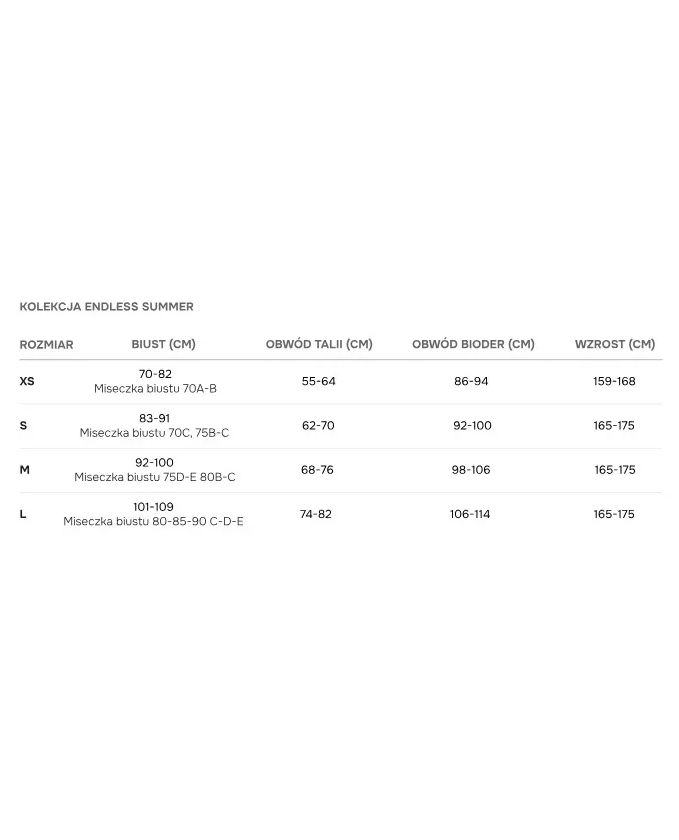Select the Miseczka biustu 70A-B text
Screen dimensions: 679x840
[x=155, y=389]
